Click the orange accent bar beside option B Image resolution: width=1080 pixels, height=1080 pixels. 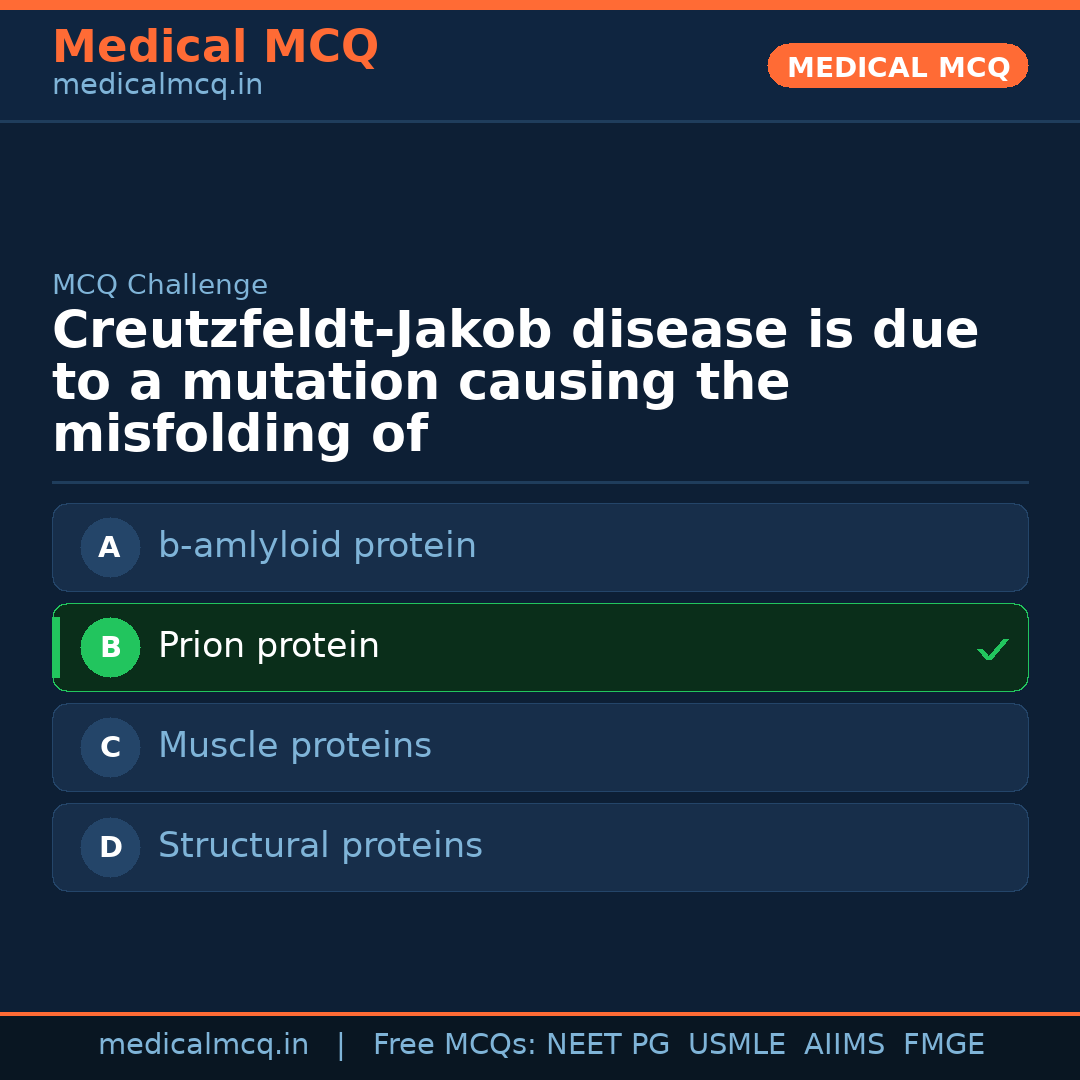coord(56,647)
